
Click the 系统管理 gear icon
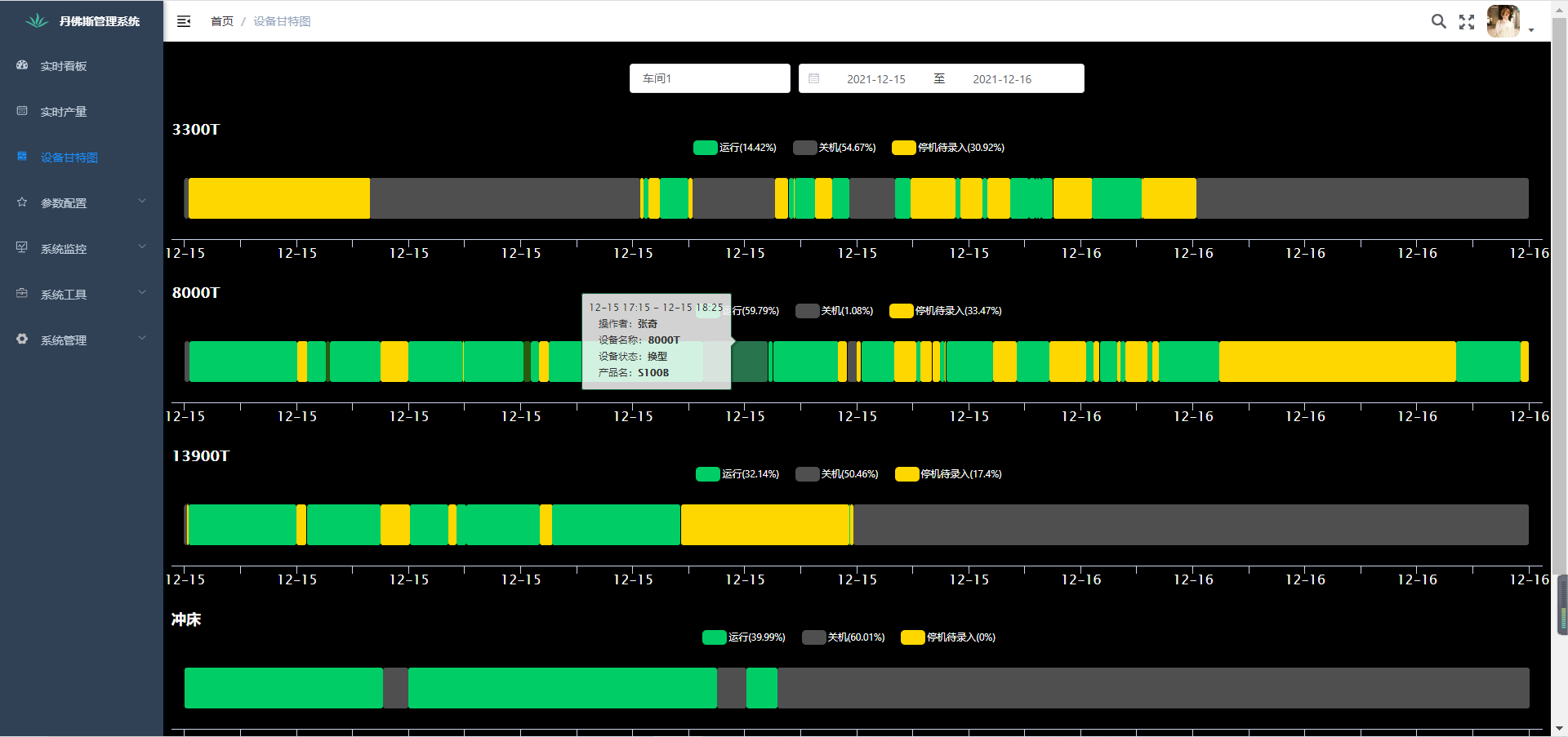point(22,340)
